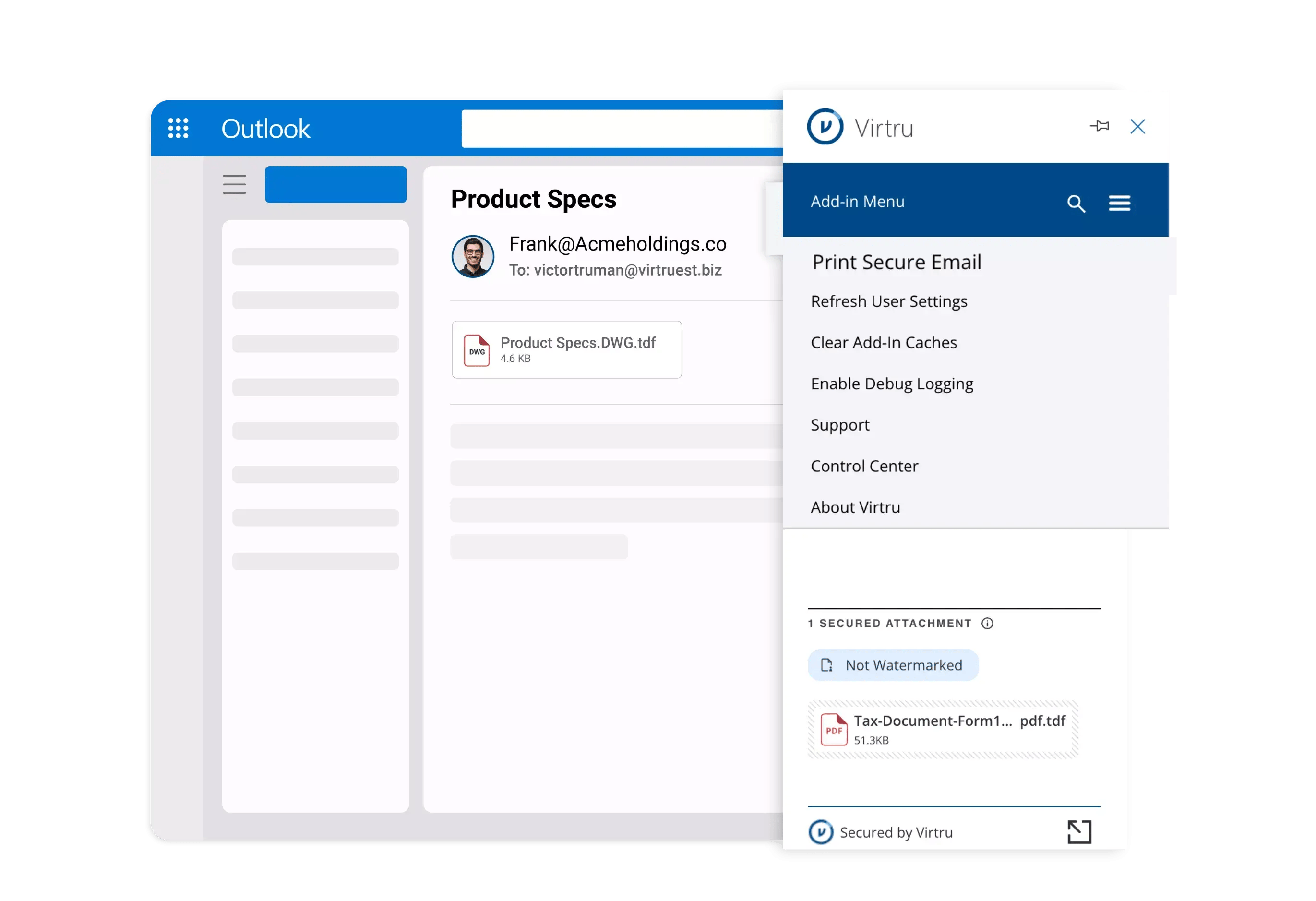Select About Virtru
Viewport: 1316px width, 901px height.
pos(856,507)
